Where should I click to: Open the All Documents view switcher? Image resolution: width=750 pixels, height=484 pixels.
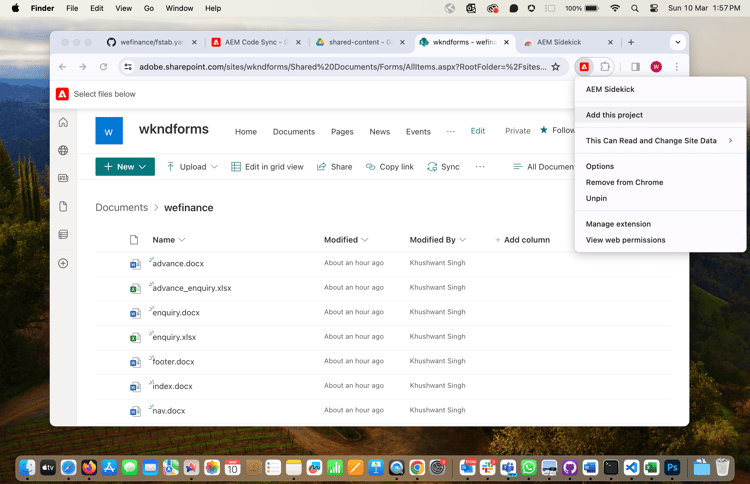coord(543,167)
